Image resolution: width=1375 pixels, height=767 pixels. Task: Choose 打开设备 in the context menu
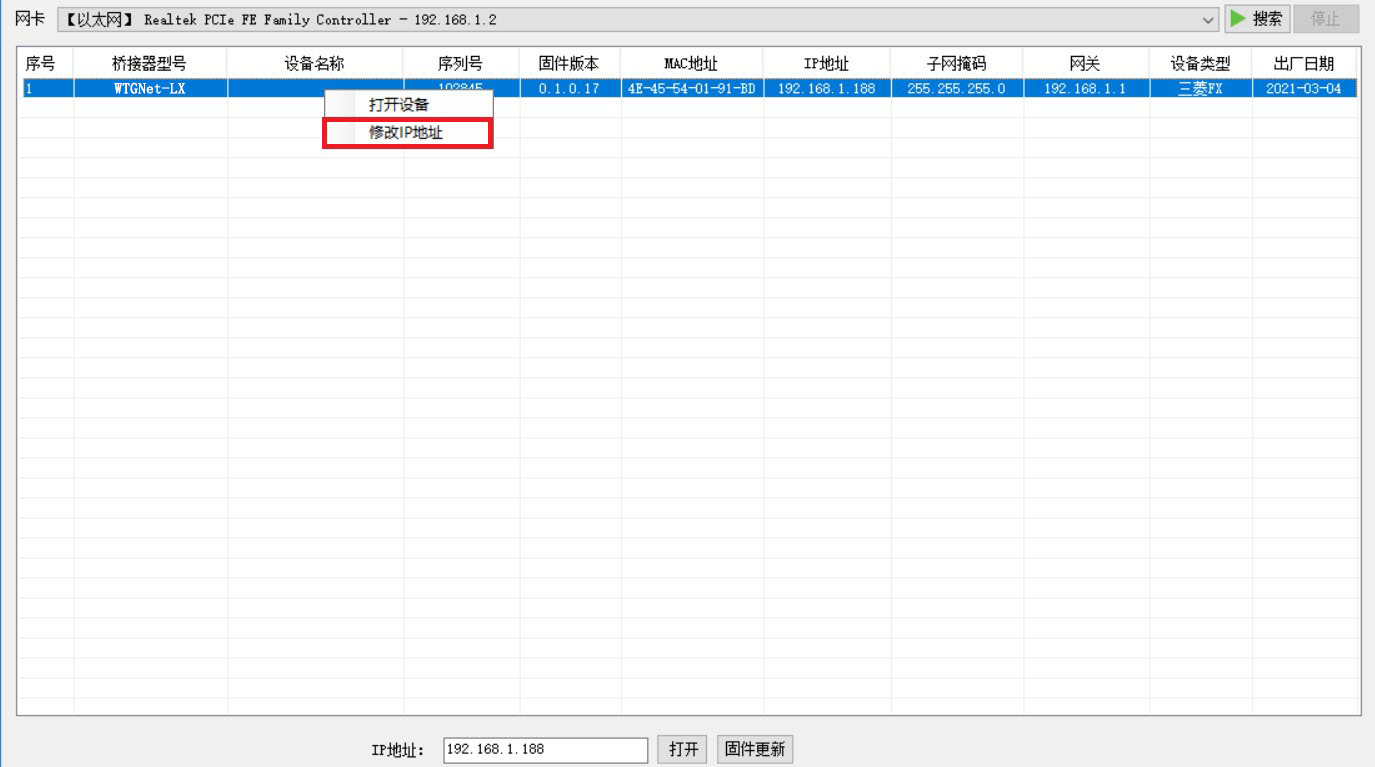[x=408, y=104]
